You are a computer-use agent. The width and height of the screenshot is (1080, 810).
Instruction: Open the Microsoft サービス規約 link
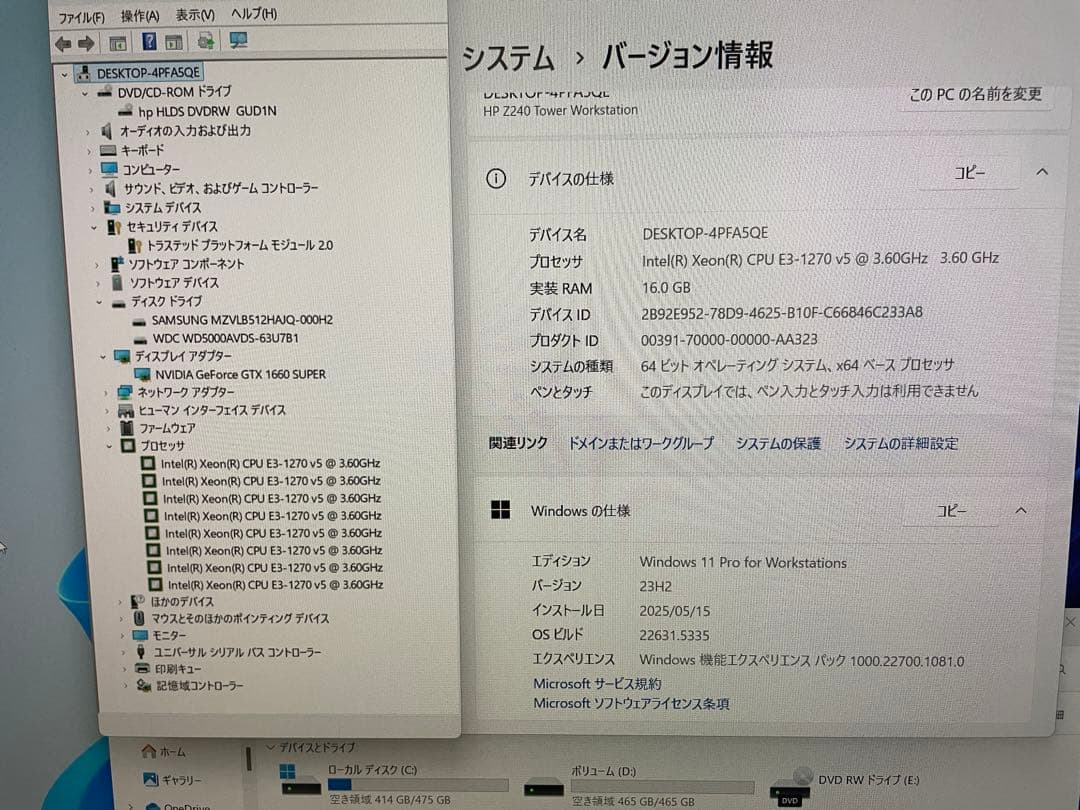[596, 684]
